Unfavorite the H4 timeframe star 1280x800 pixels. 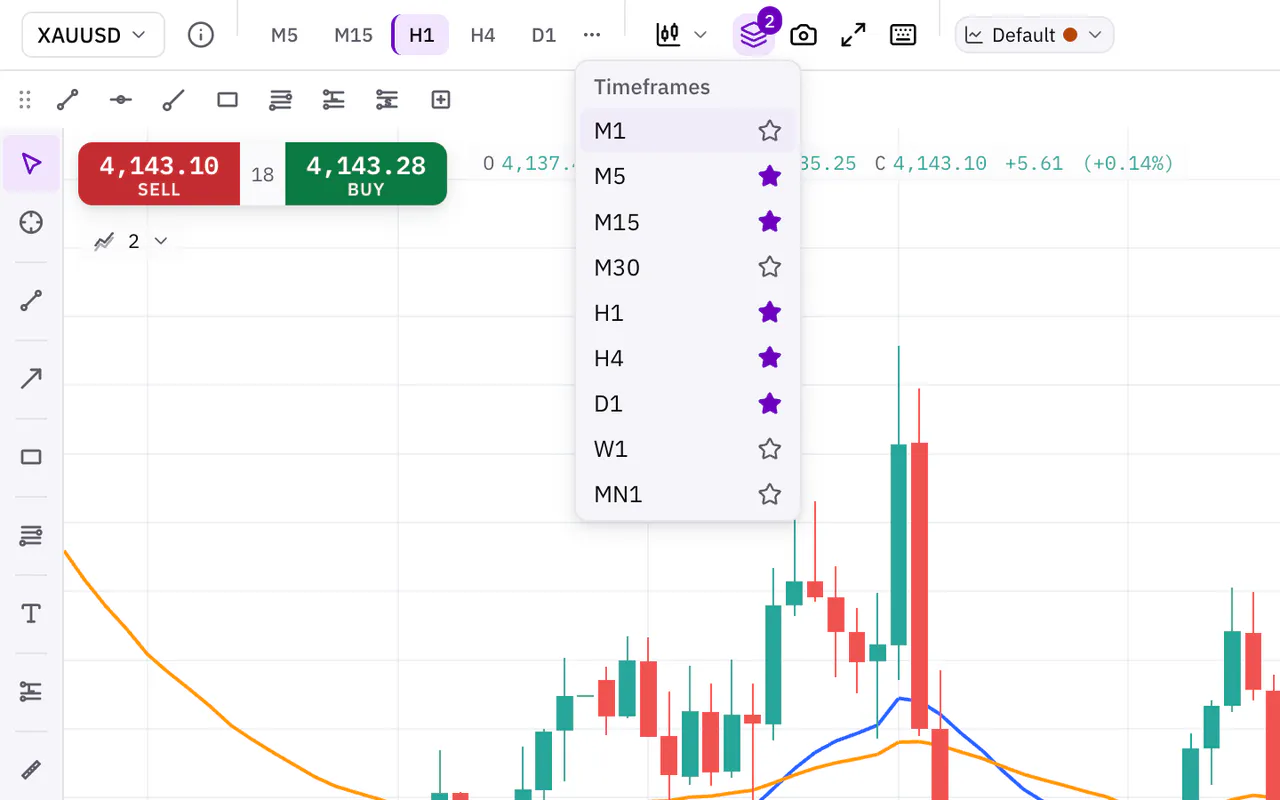click(x=769, y=358)
